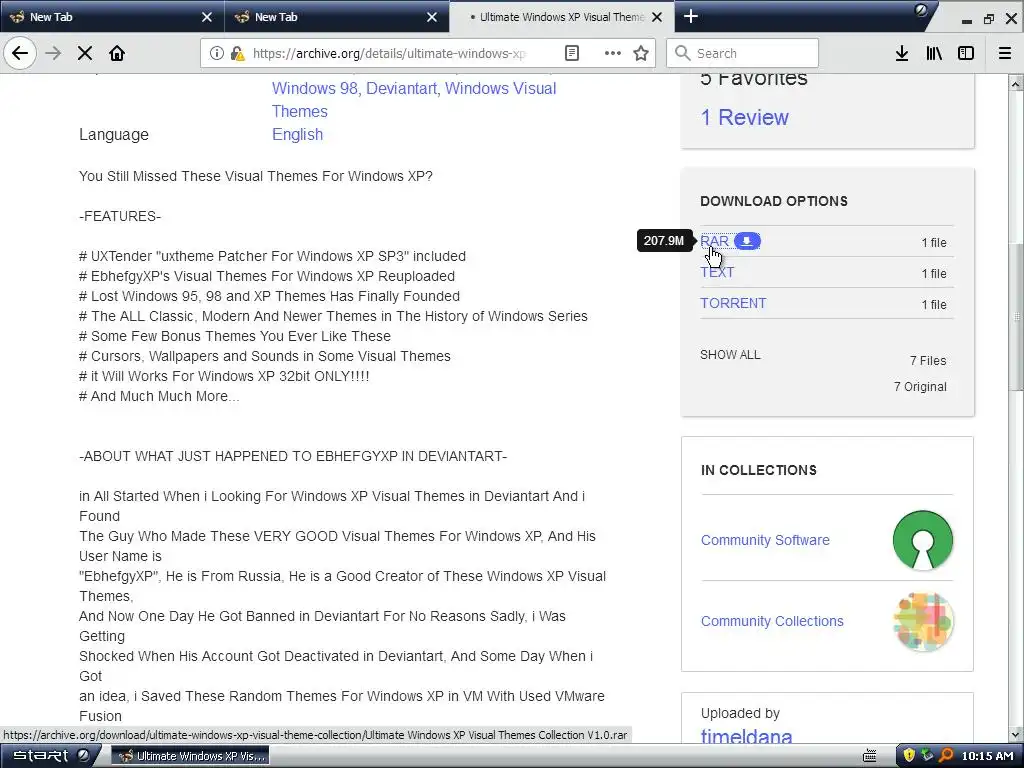This screenshot has width=1024, height=768.
Task: Open the home page via house icon
Action: tap(117, 53)
